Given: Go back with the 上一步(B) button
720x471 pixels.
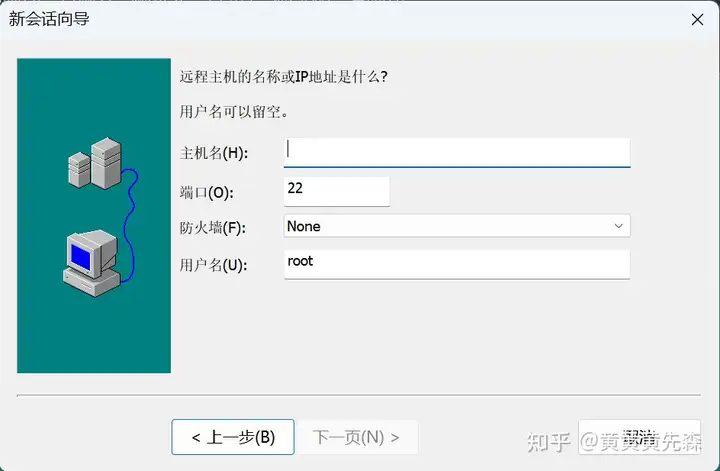Looking at the screenshot, I should click(x=233, y=437).
